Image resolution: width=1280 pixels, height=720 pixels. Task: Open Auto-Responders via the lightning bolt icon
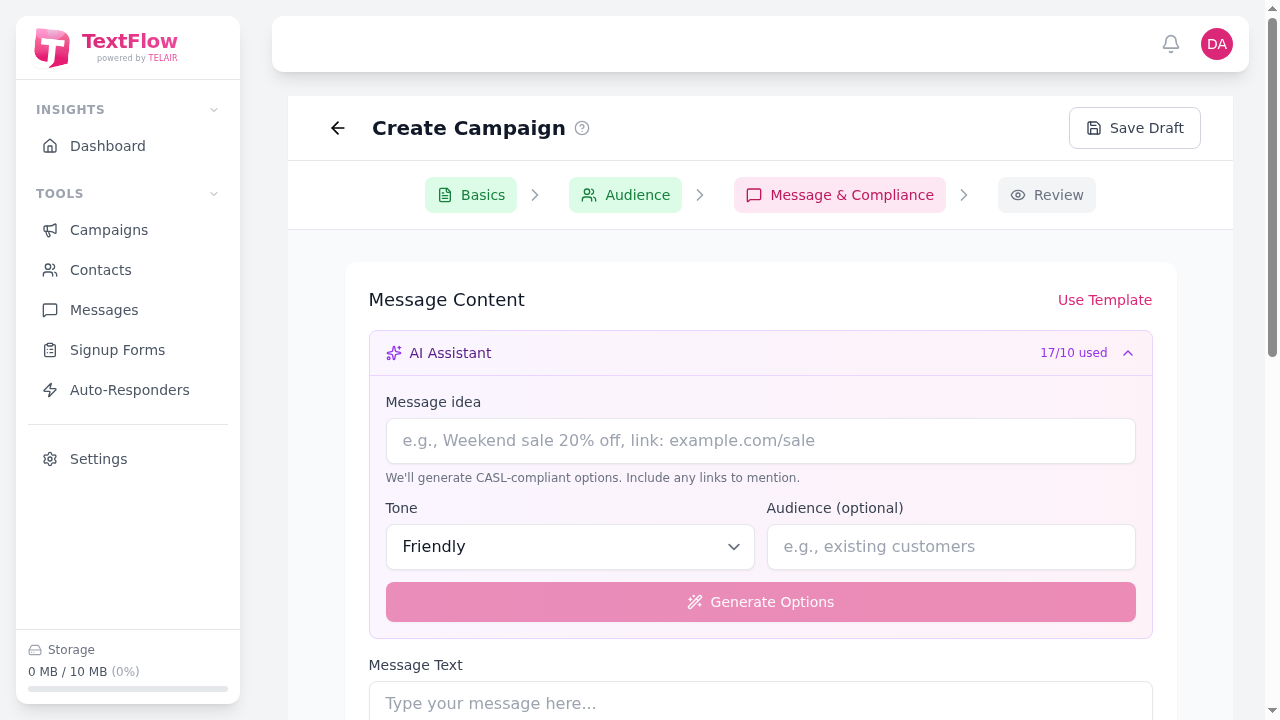coord(50,390)
